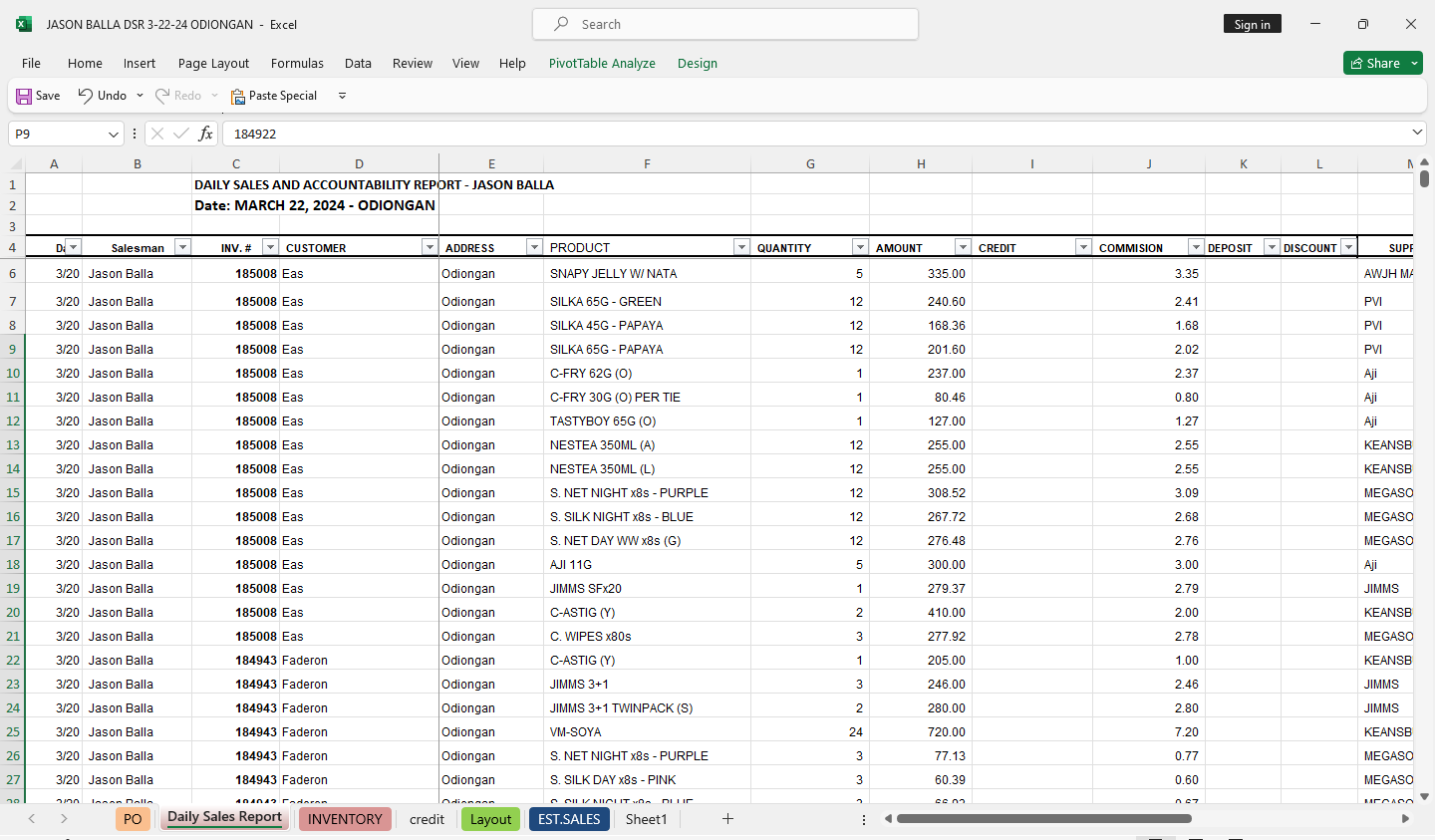
Task: Click the amount cell 720.00
Action: point(921,731)
